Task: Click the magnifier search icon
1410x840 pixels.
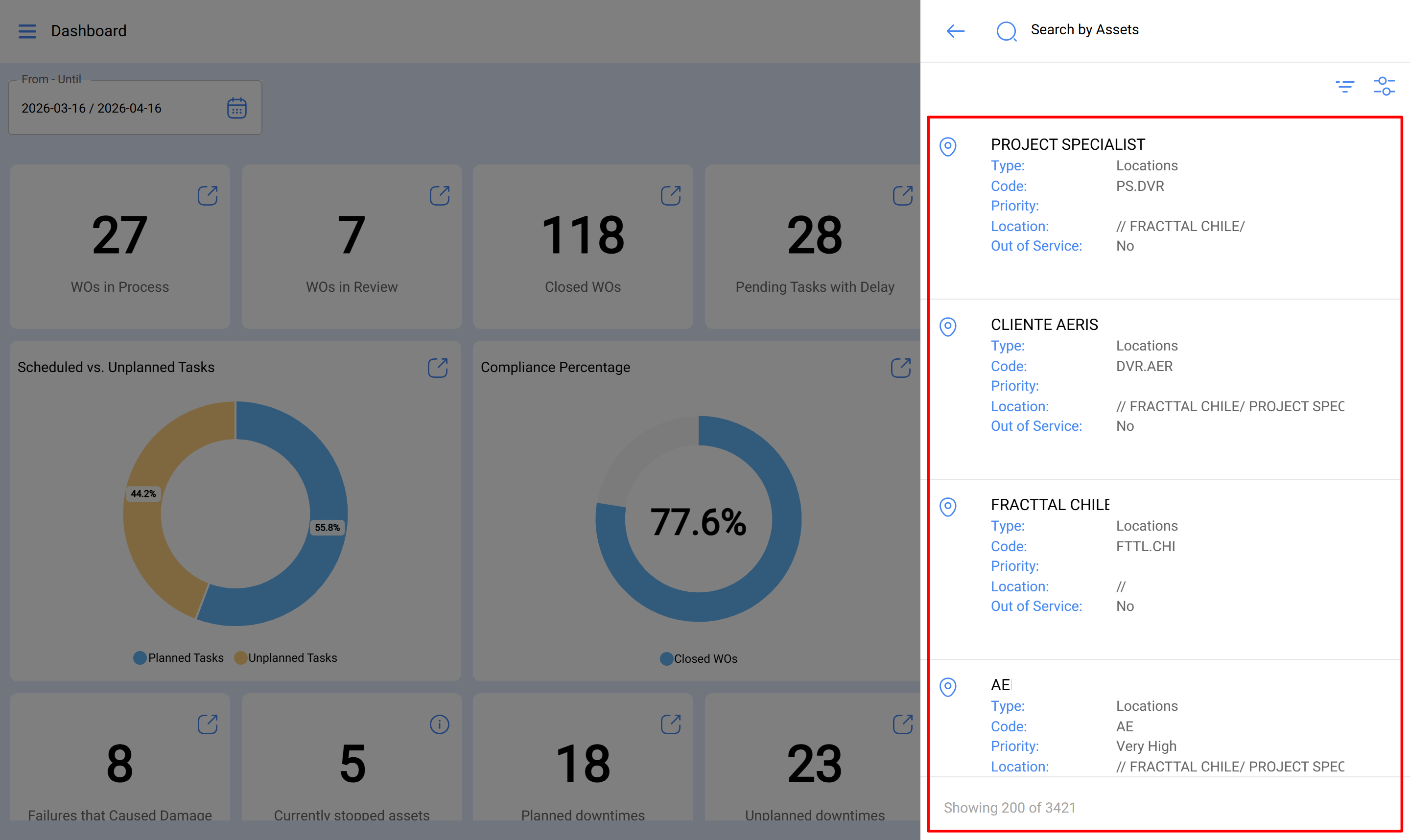Action: coord(1007,31)
